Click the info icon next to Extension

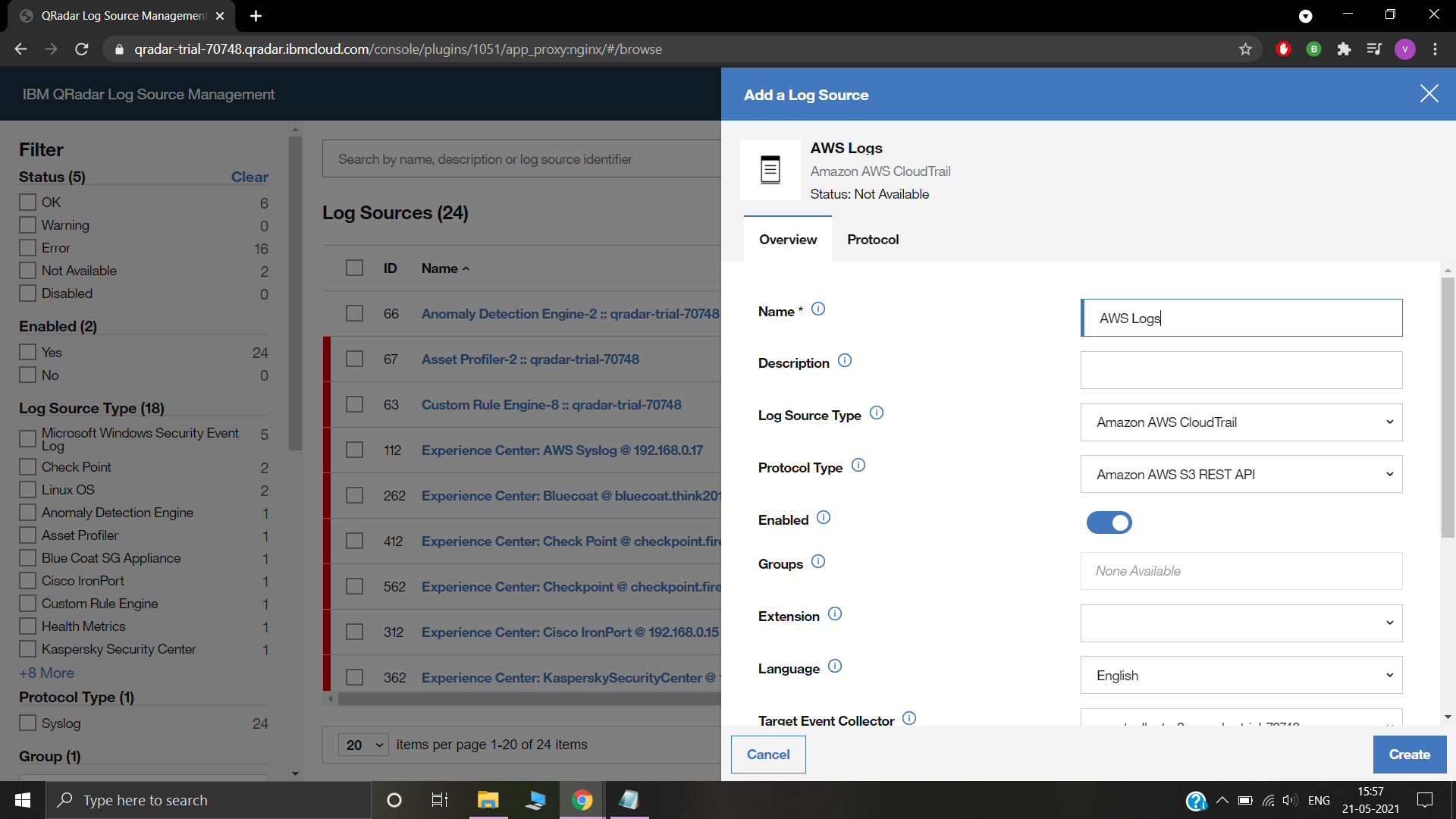(x=835, y=614)
